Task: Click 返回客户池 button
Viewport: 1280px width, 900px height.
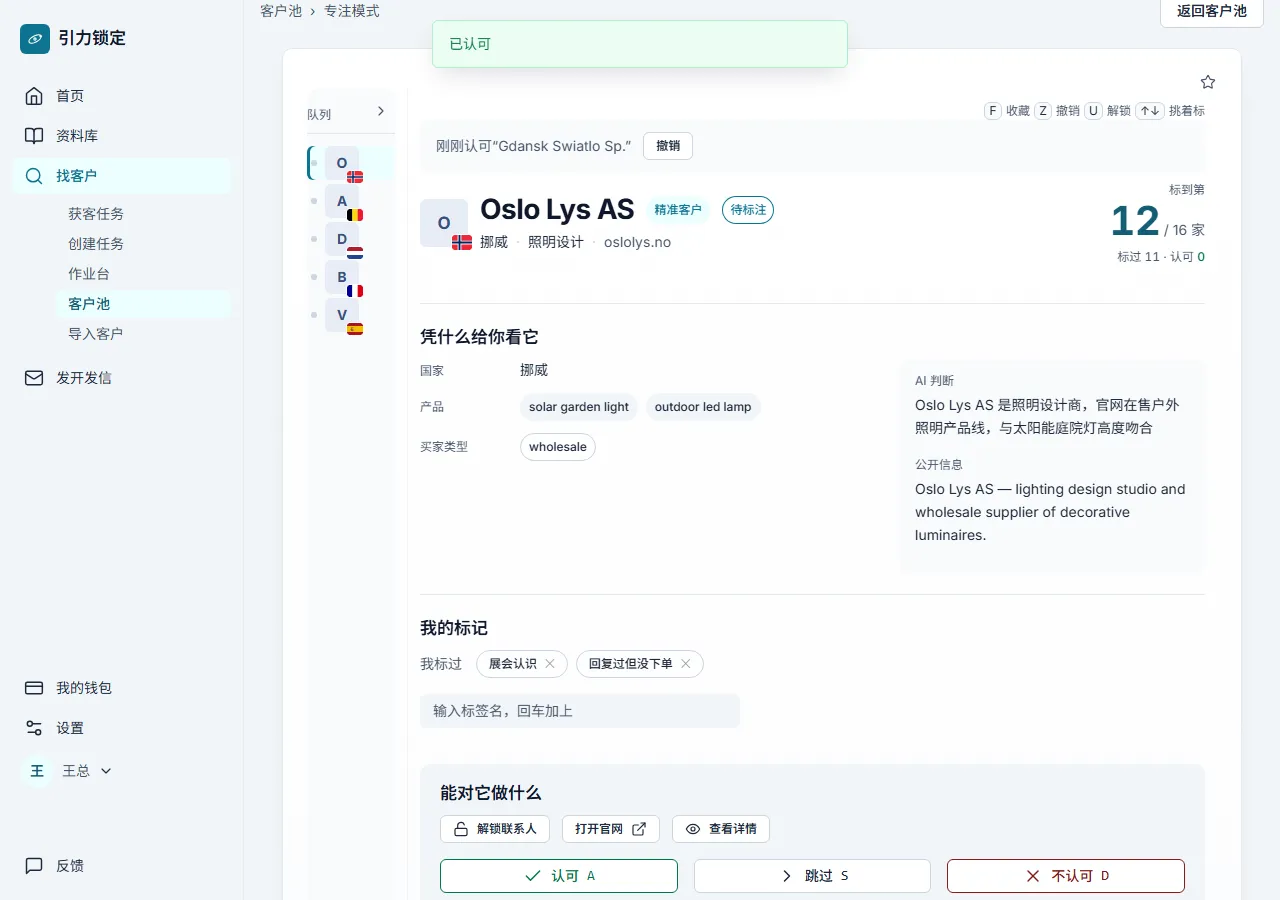Action: pyautogui.click(x=1212, y=11)
